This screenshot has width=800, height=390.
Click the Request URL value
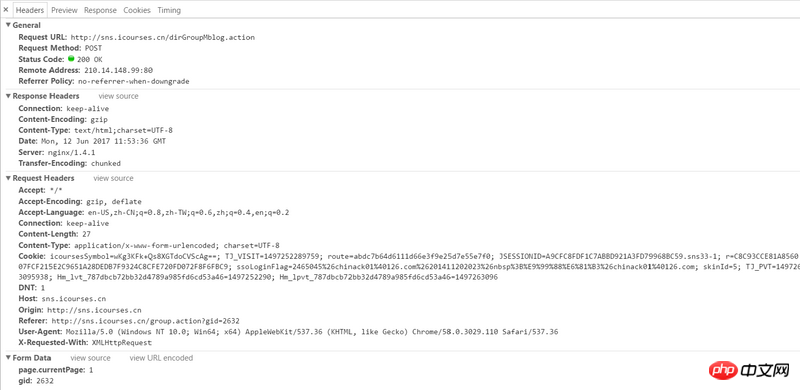click(162, 37)
